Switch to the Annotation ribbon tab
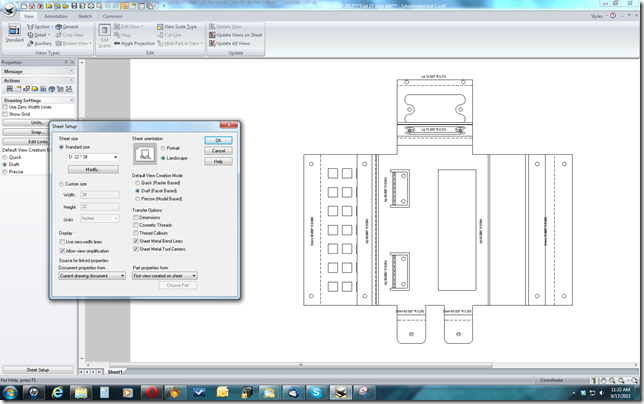 pos(56,16)
